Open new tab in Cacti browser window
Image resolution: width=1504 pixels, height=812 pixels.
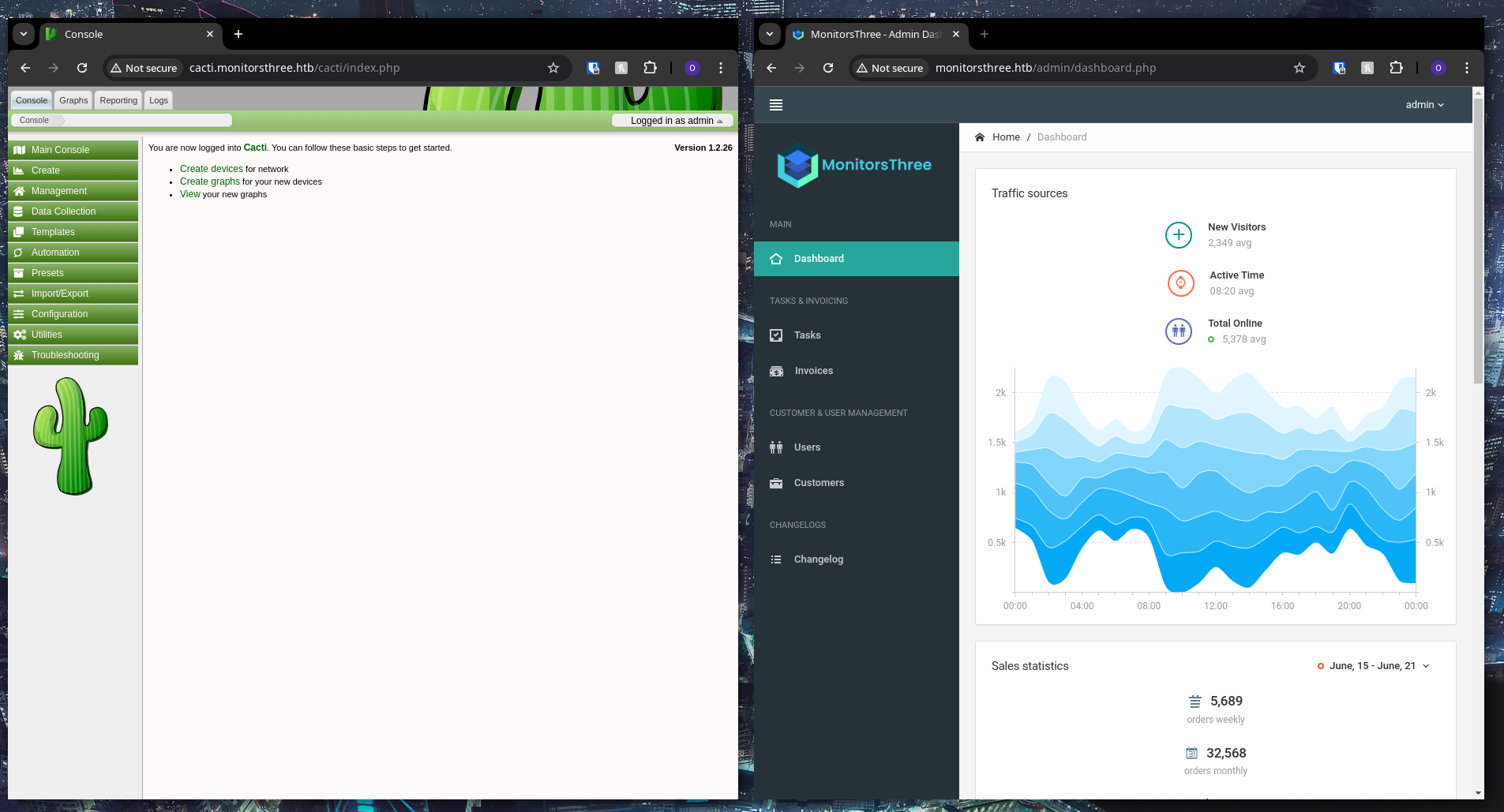coord(238,34)
